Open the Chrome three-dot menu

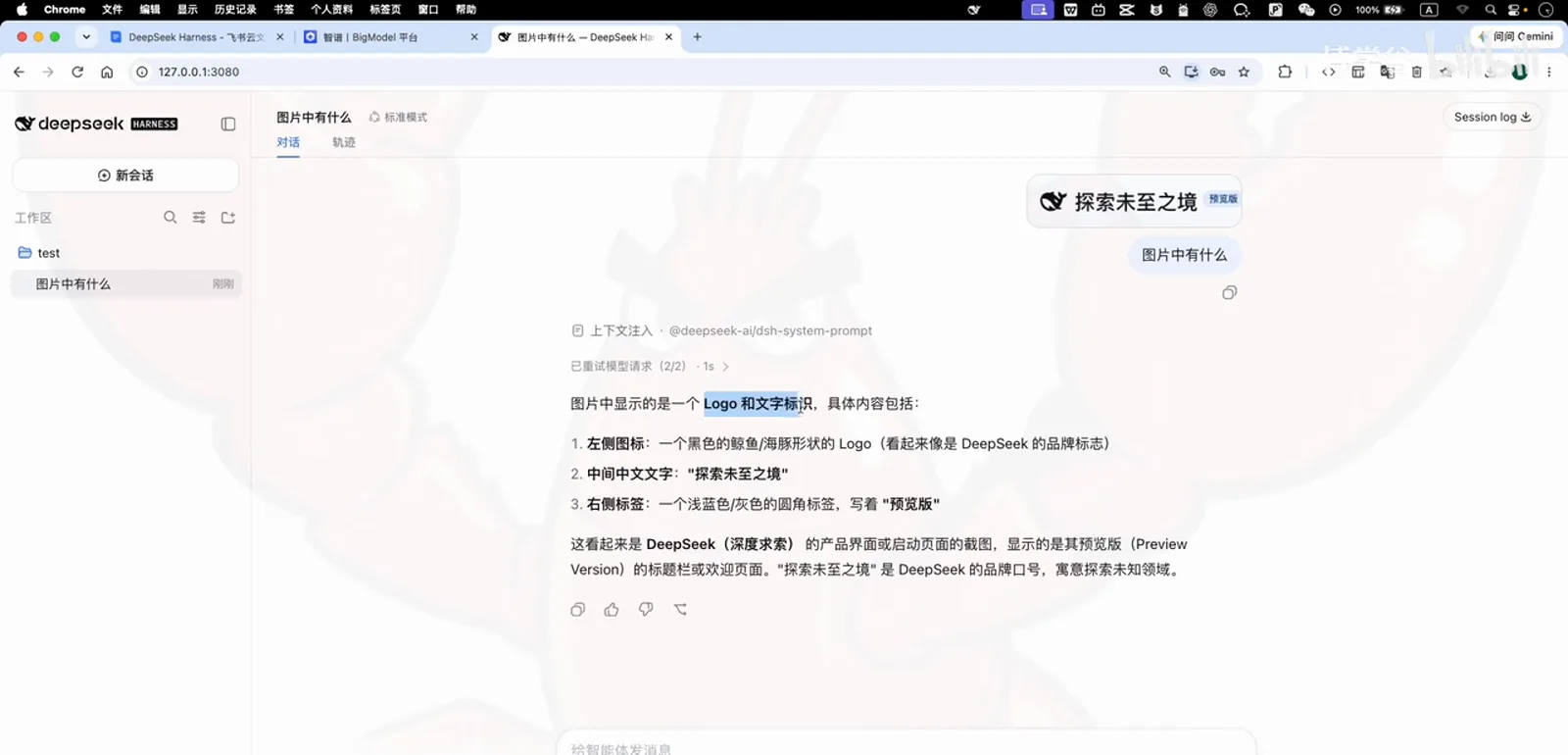[x=1548, y=72]
